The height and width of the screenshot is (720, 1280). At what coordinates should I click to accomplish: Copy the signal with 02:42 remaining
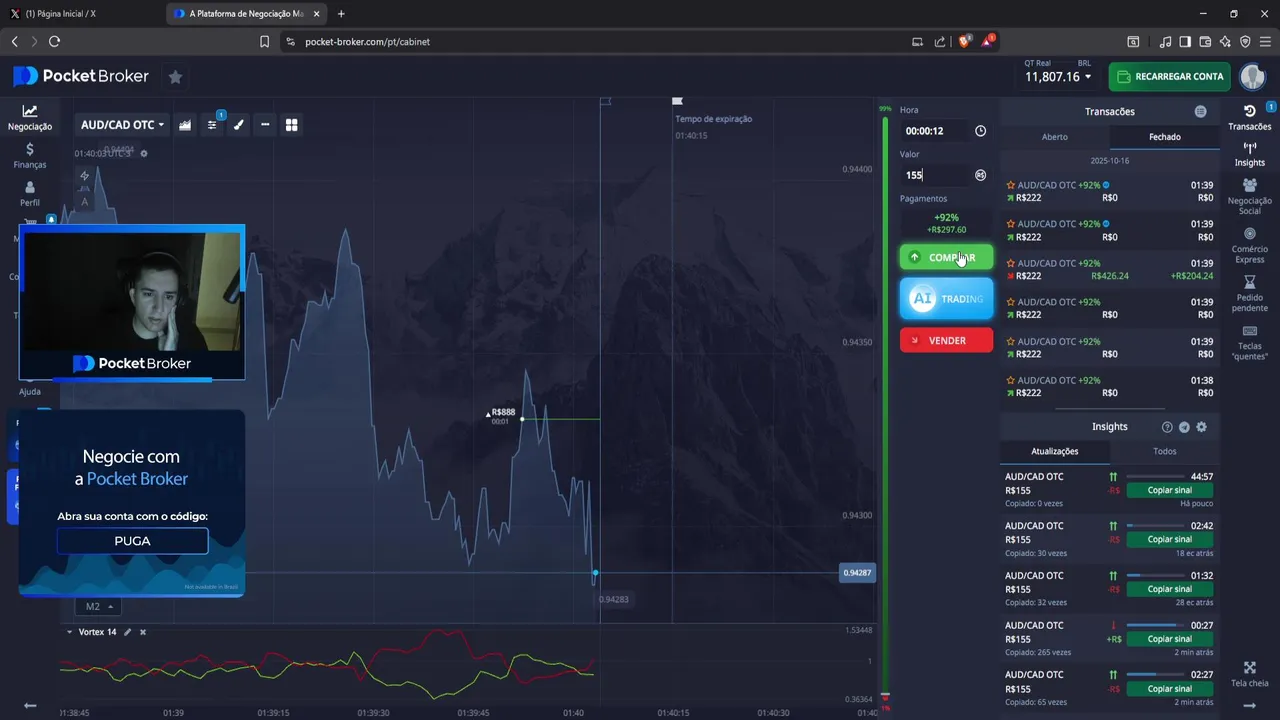tap(1169, 539)
